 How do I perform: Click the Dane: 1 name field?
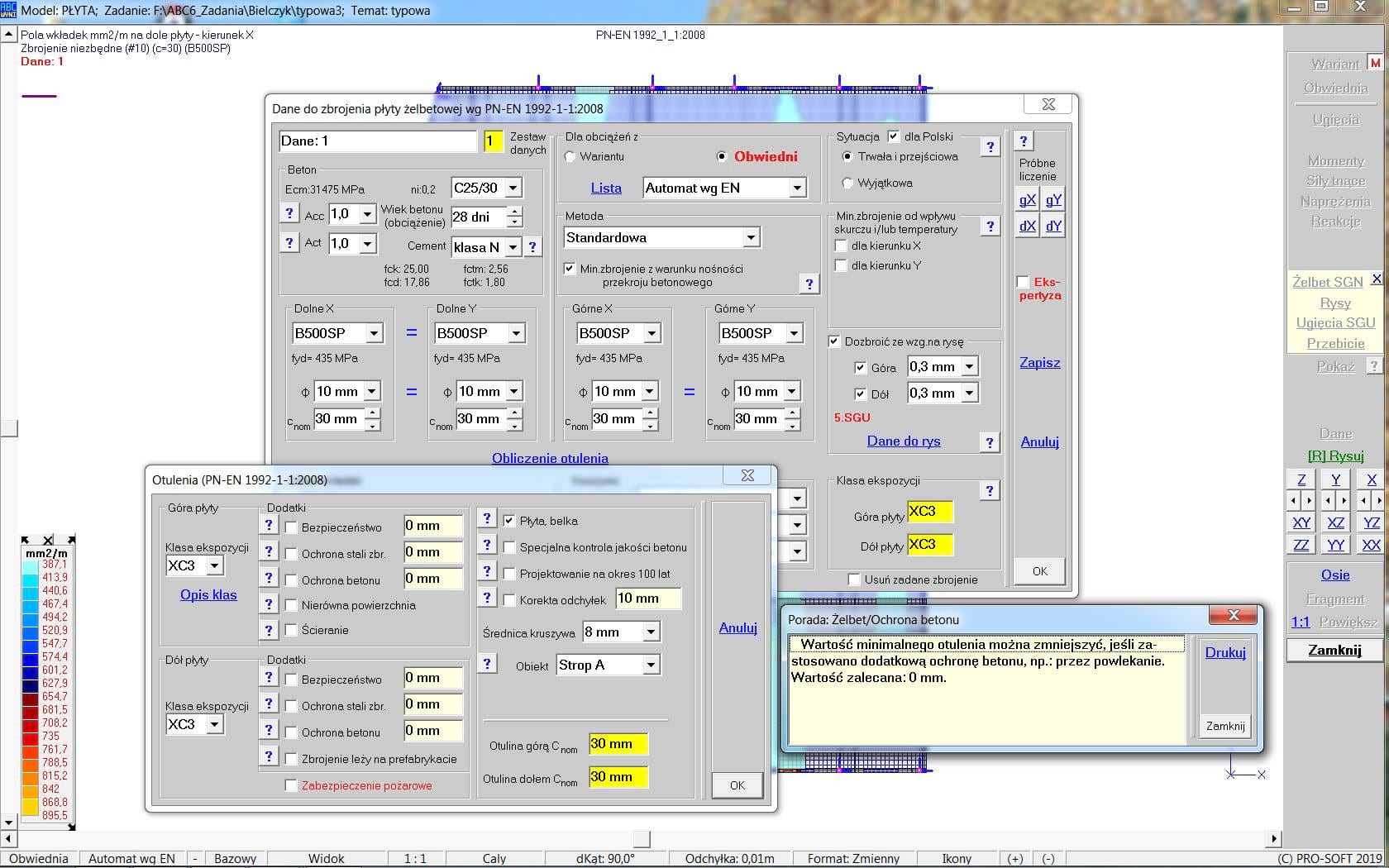(377, 141)
